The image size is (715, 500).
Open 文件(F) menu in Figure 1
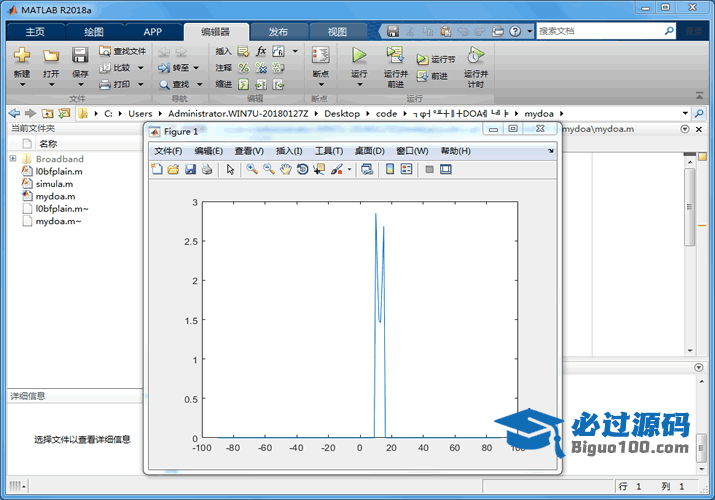click(168, 151)
